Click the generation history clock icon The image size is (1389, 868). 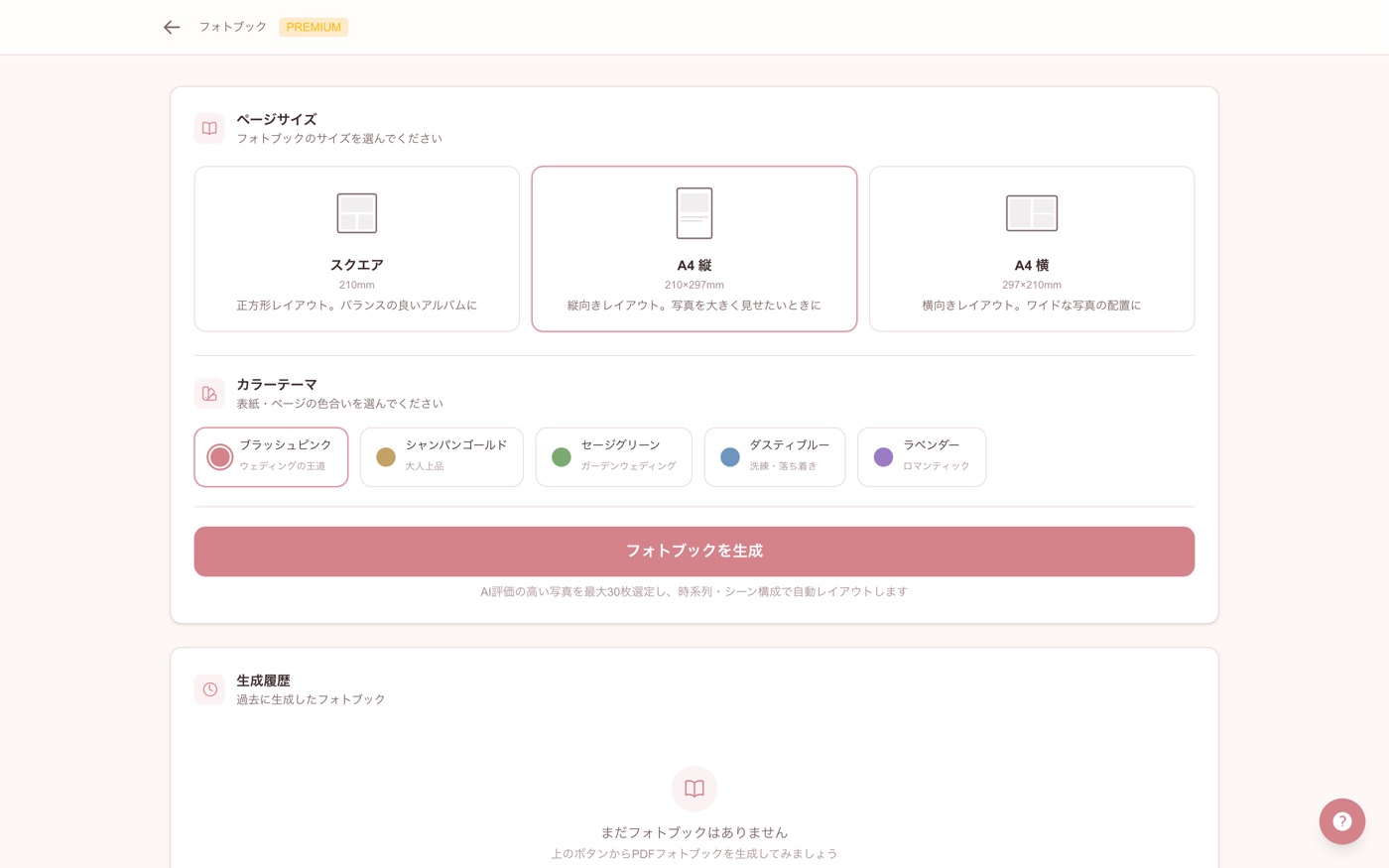(209, 689)
